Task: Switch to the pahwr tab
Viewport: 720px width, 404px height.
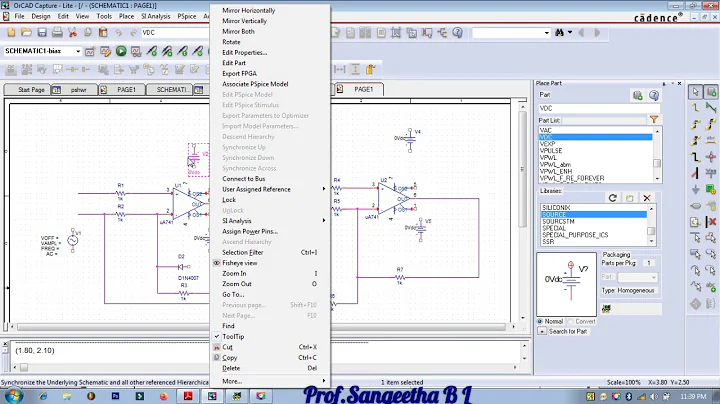Action: point(74,90)
